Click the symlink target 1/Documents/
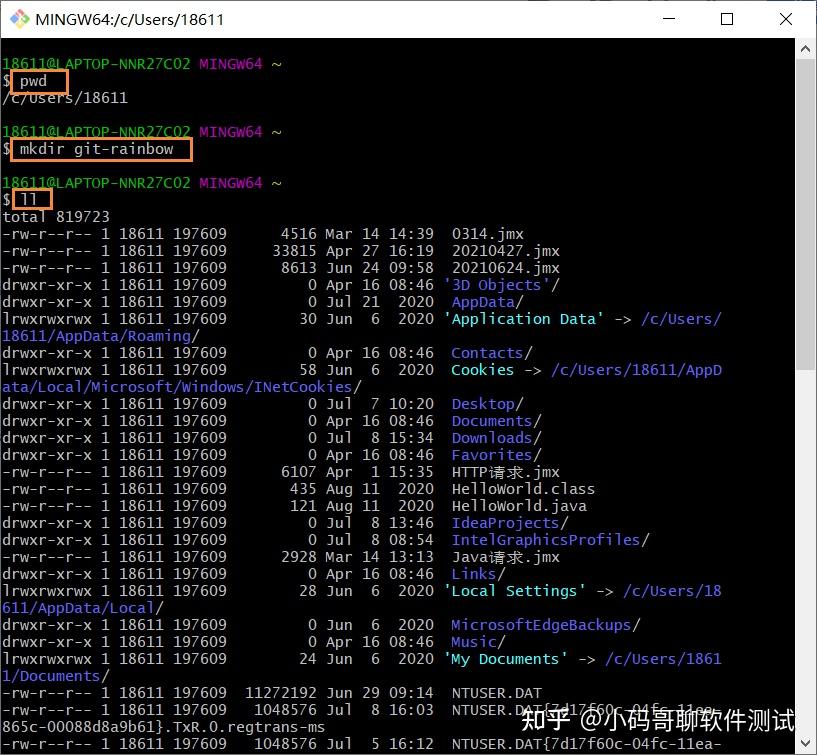The image size is (817, 755). [x=56, y=676]
